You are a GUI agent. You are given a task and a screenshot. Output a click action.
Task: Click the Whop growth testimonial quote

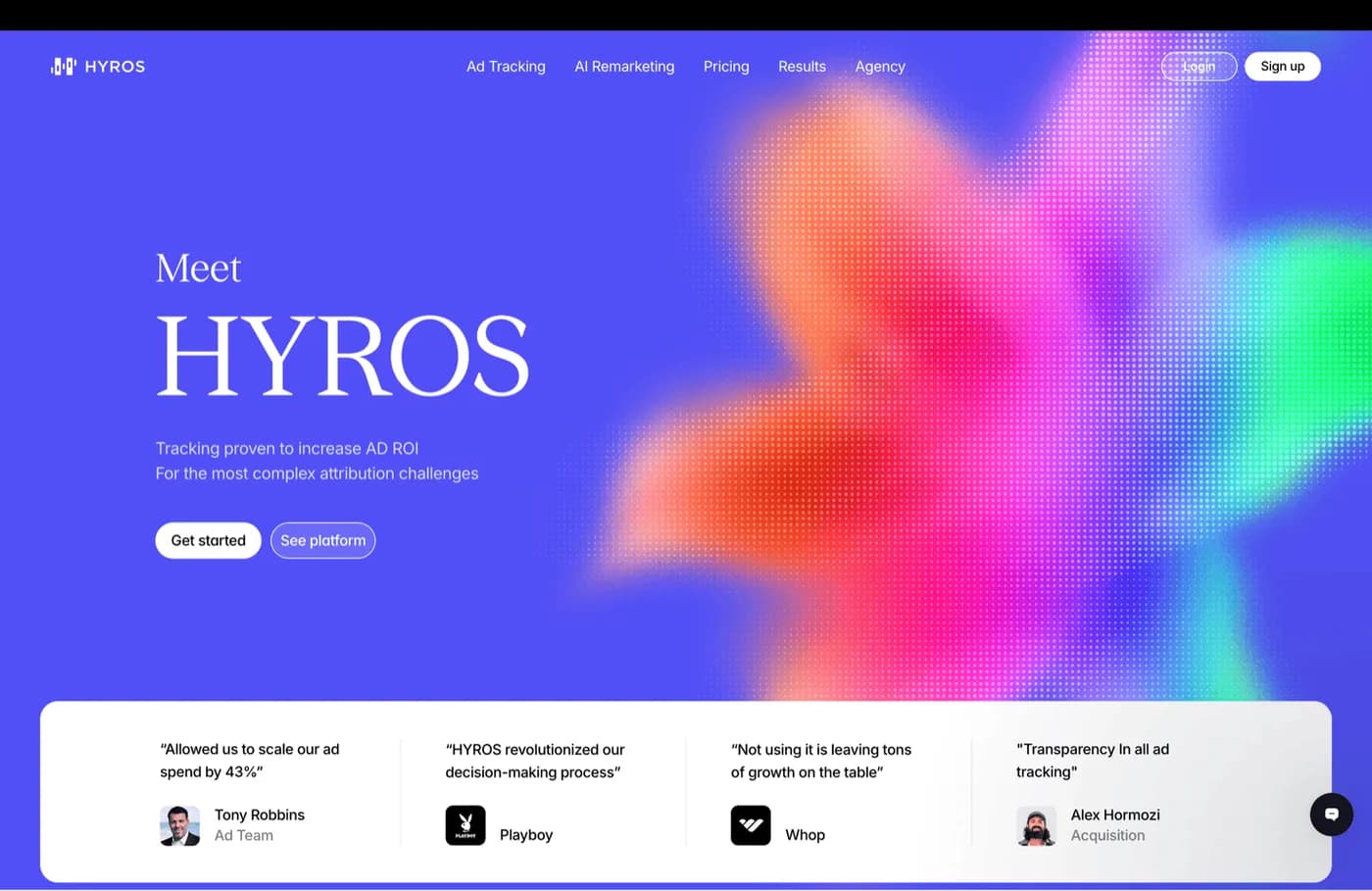[821, 760]
